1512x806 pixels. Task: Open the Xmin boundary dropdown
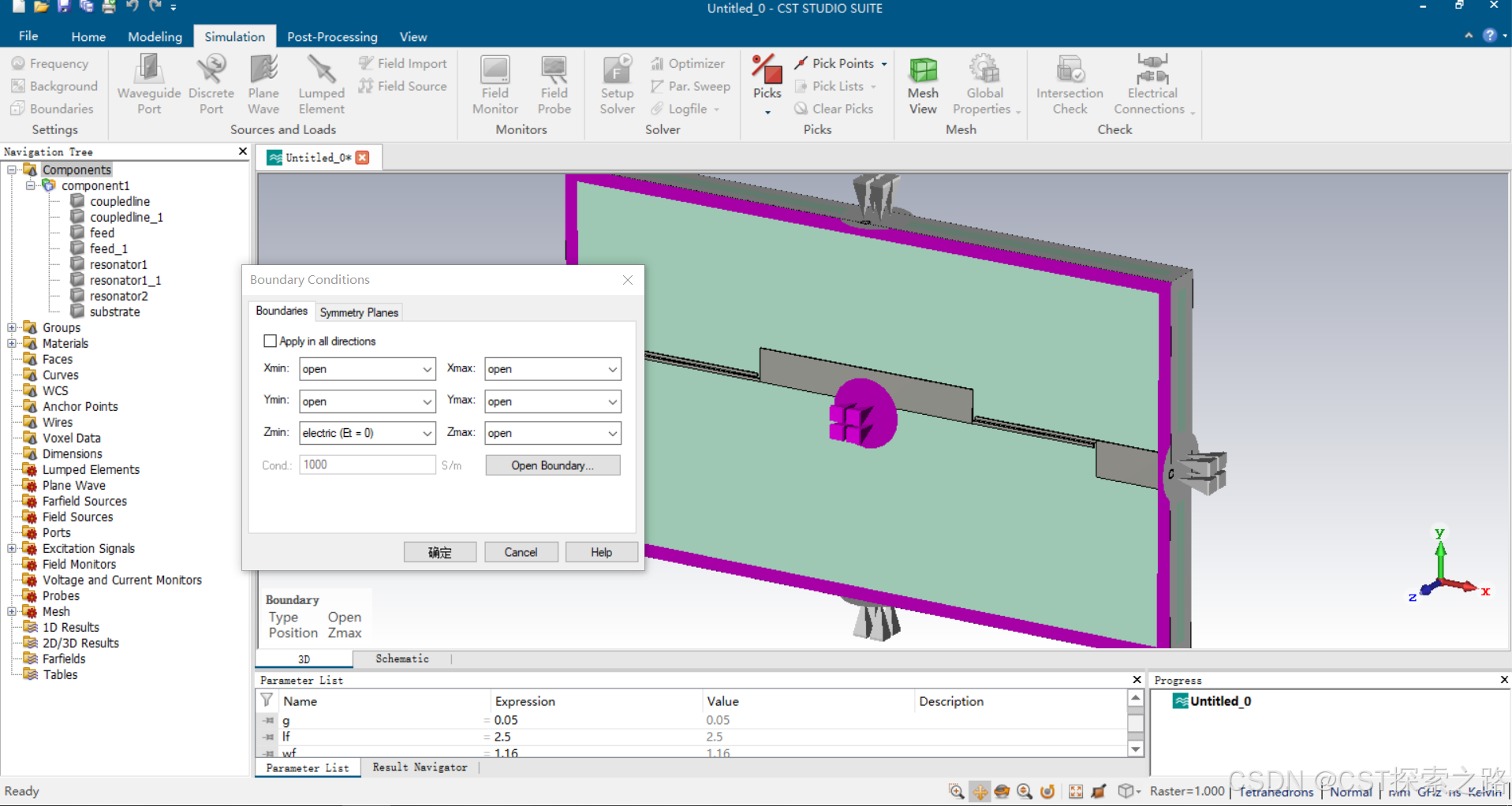pyautogui.click(x=367, y=369)
